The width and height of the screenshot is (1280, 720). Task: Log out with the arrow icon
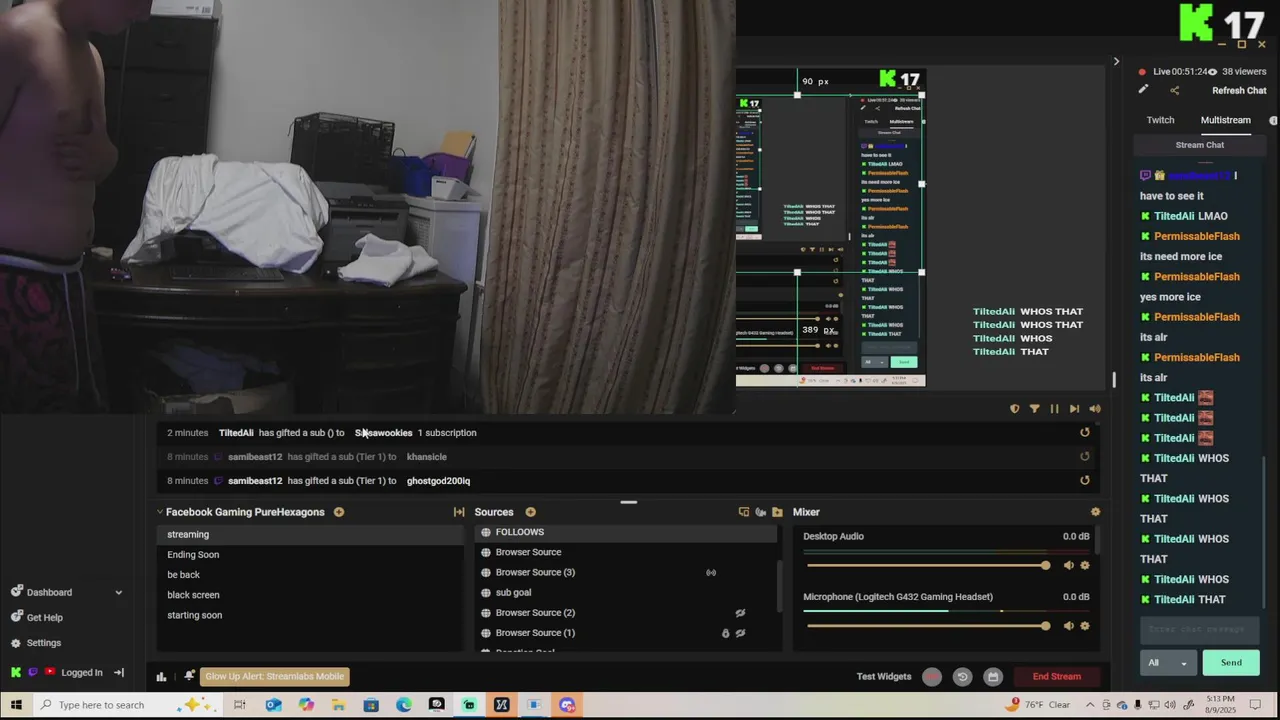(118, 673)
